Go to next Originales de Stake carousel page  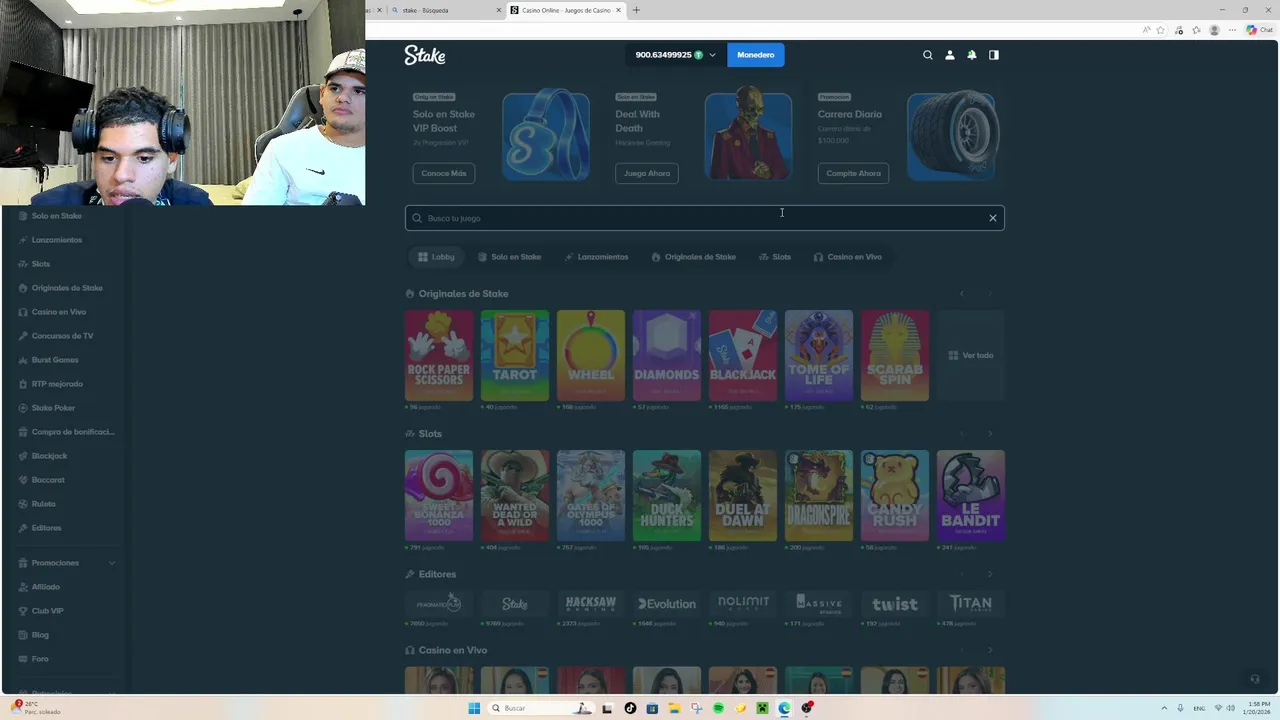[990, 294]
